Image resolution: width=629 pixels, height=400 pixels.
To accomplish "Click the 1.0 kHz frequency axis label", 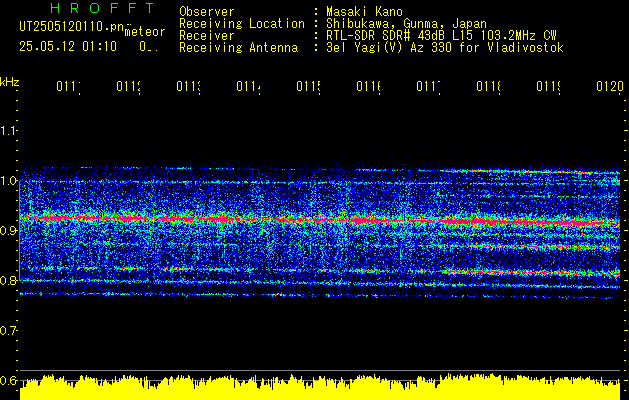I will click(x=8, y=181).
